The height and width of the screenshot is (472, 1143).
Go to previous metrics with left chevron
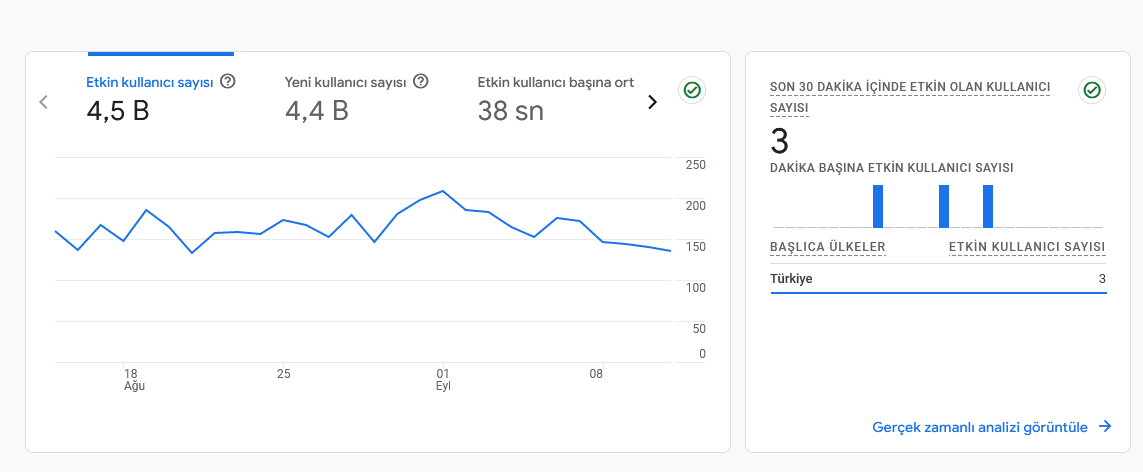click(43, 102)
